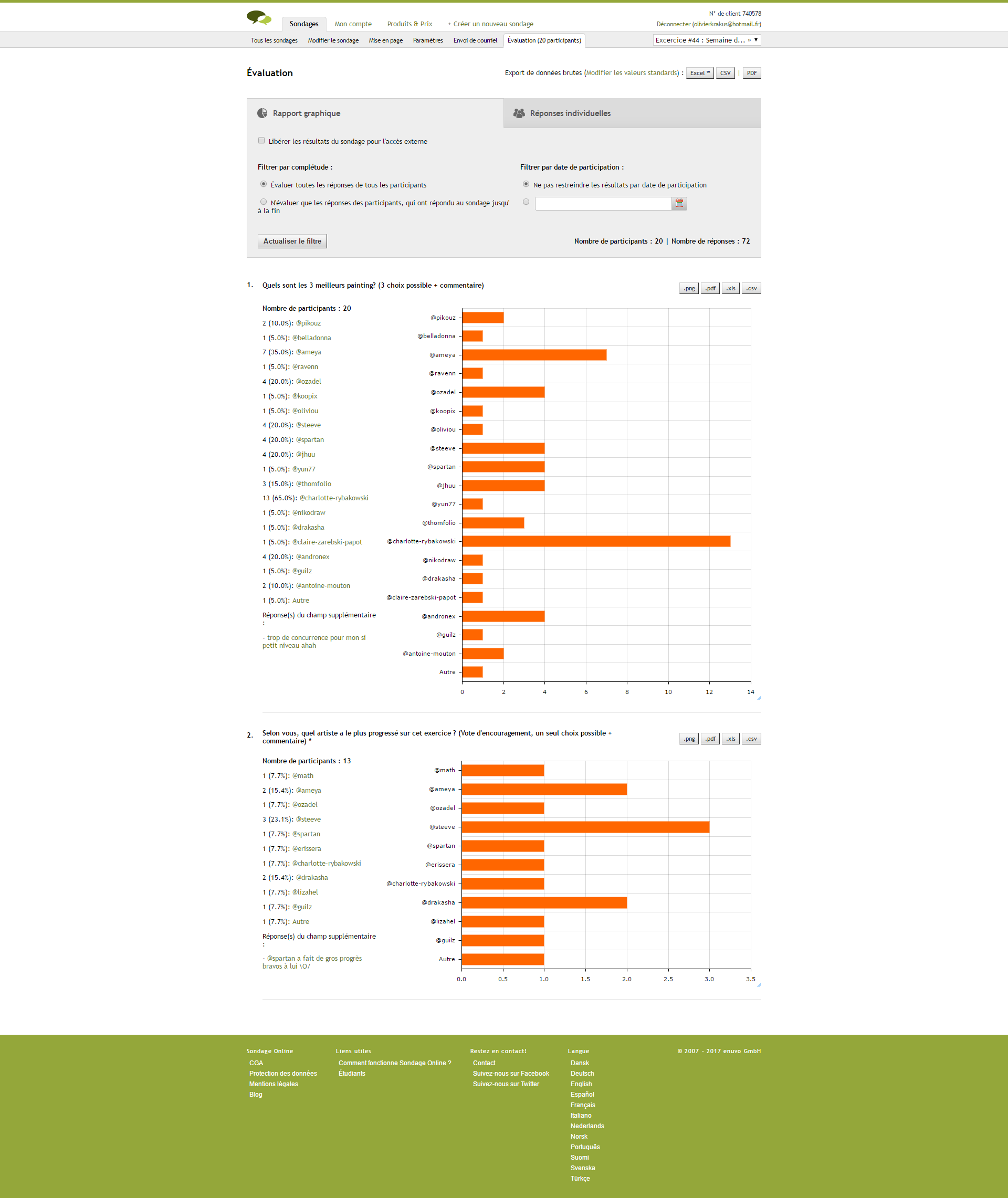Open the Paramètres submenu tab
This screenshot has height=1198, width=1008.
coord(427,40)
